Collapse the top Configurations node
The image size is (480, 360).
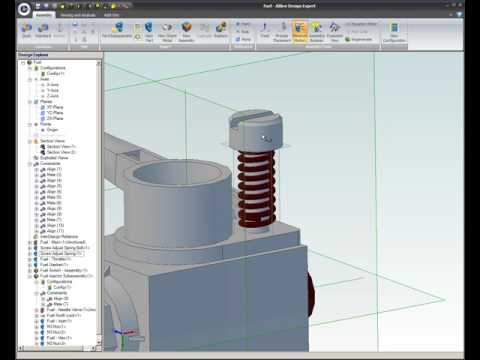coord(30,68)
